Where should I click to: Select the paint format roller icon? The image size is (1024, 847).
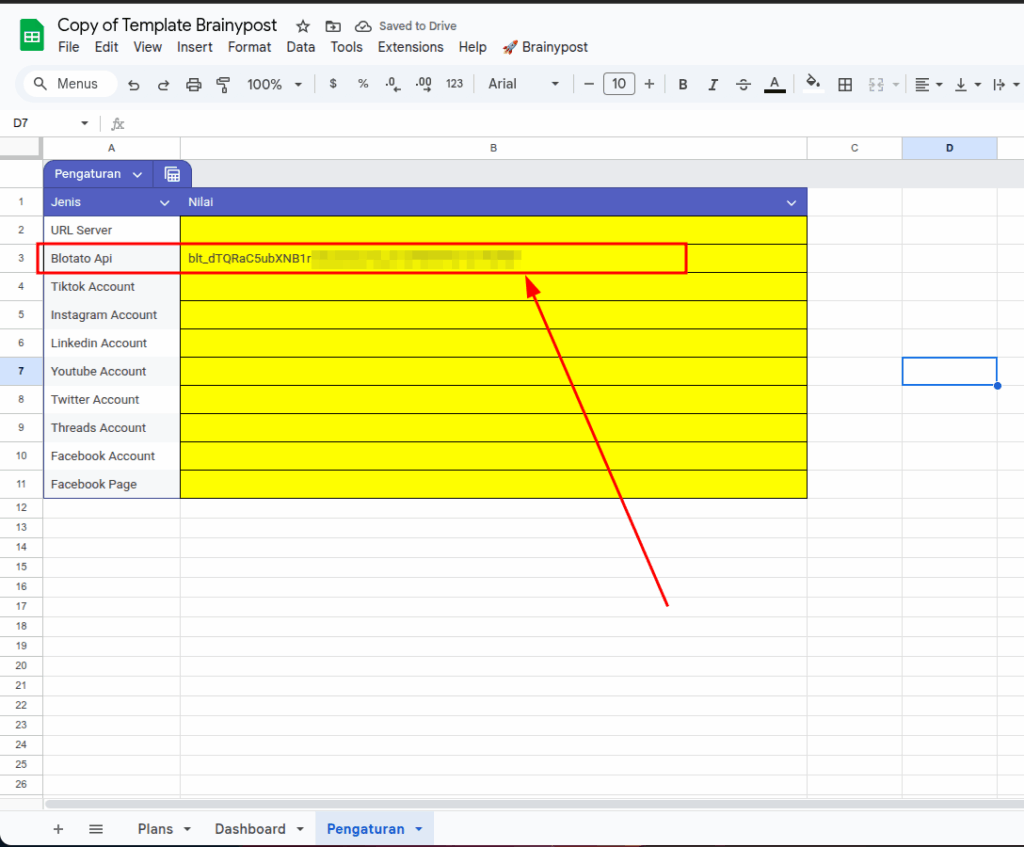point(223,85)
